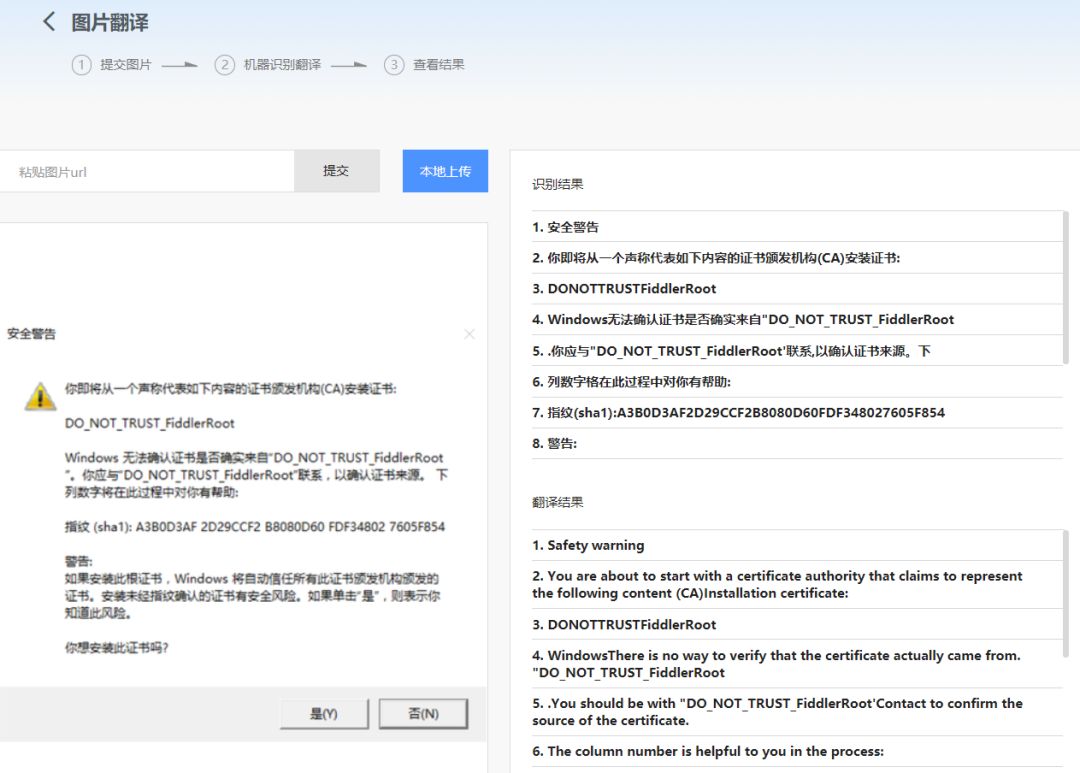This screenshot has height=773, width=1080.
Task: Select recognized row '1. 安全警告'
Action: pos(797,227)
